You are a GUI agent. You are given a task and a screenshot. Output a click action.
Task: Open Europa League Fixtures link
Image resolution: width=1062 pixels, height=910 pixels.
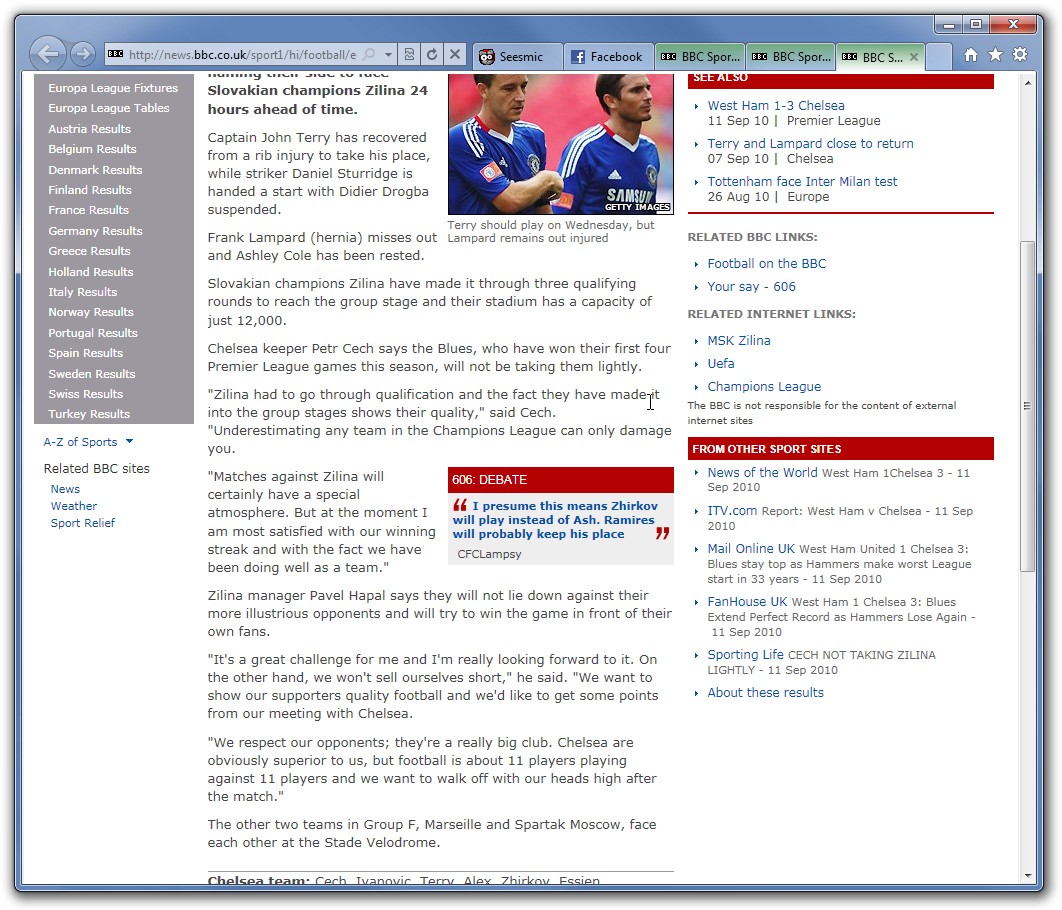pos(113,88)
